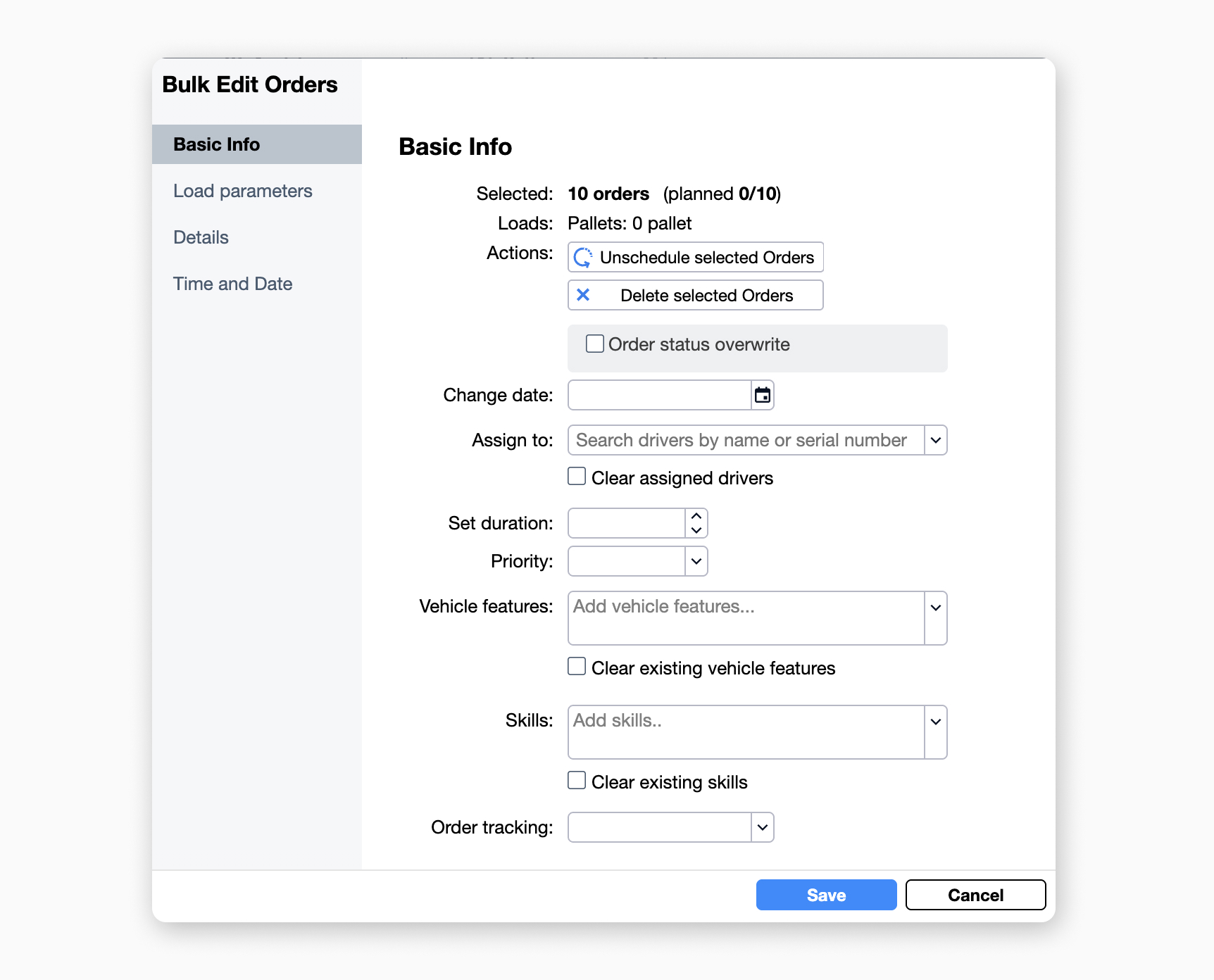The width and height of the screenshot is (1214, 980).
Task: Click the Vehicle features dropdown chevron
Action: [936, 606]
